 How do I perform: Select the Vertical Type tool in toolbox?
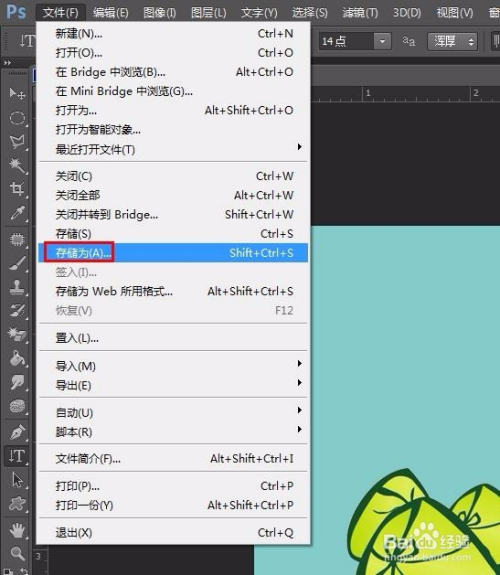(17, 456)
